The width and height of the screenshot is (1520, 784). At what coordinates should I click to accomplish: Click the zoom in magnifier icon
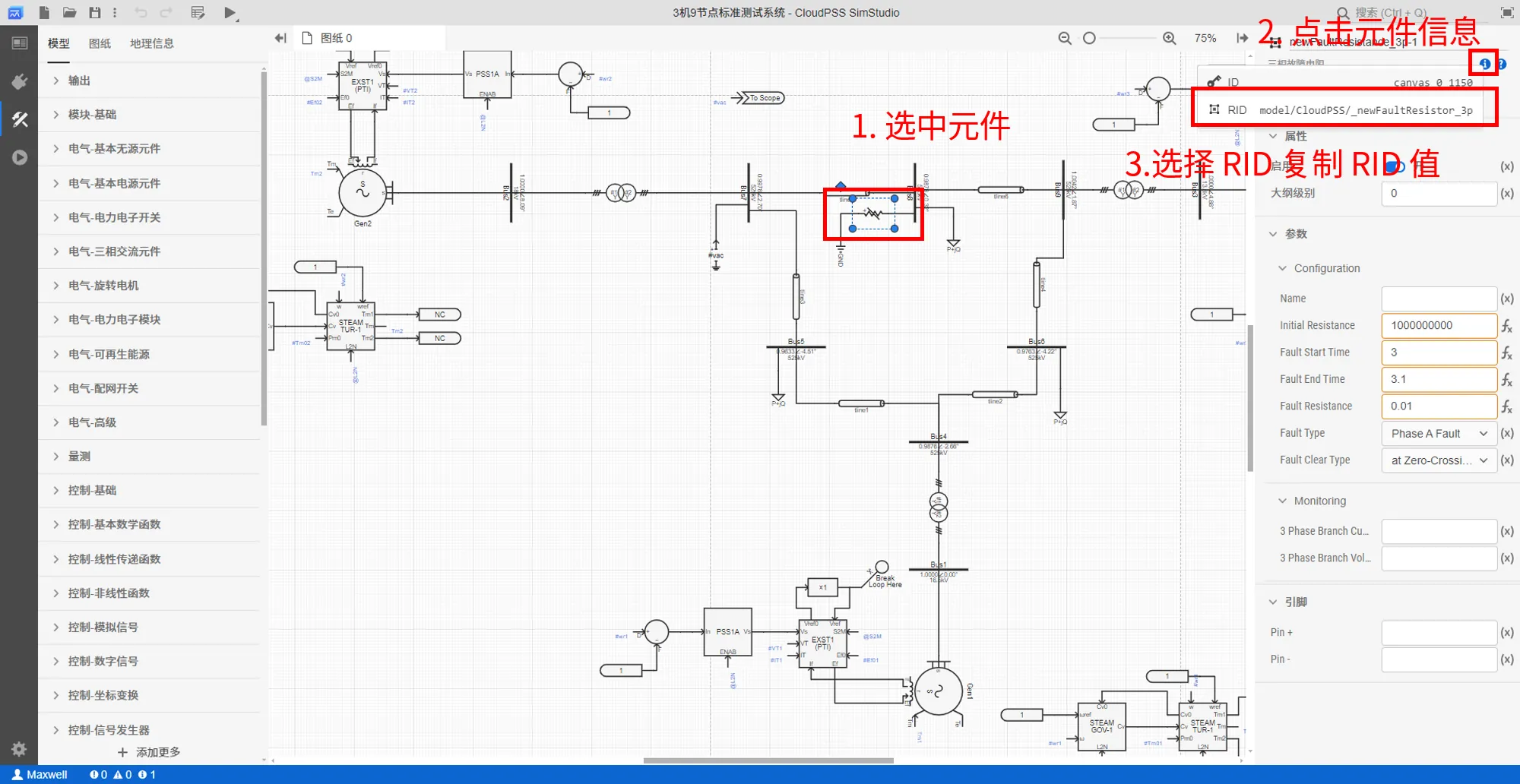(1169, 38)
